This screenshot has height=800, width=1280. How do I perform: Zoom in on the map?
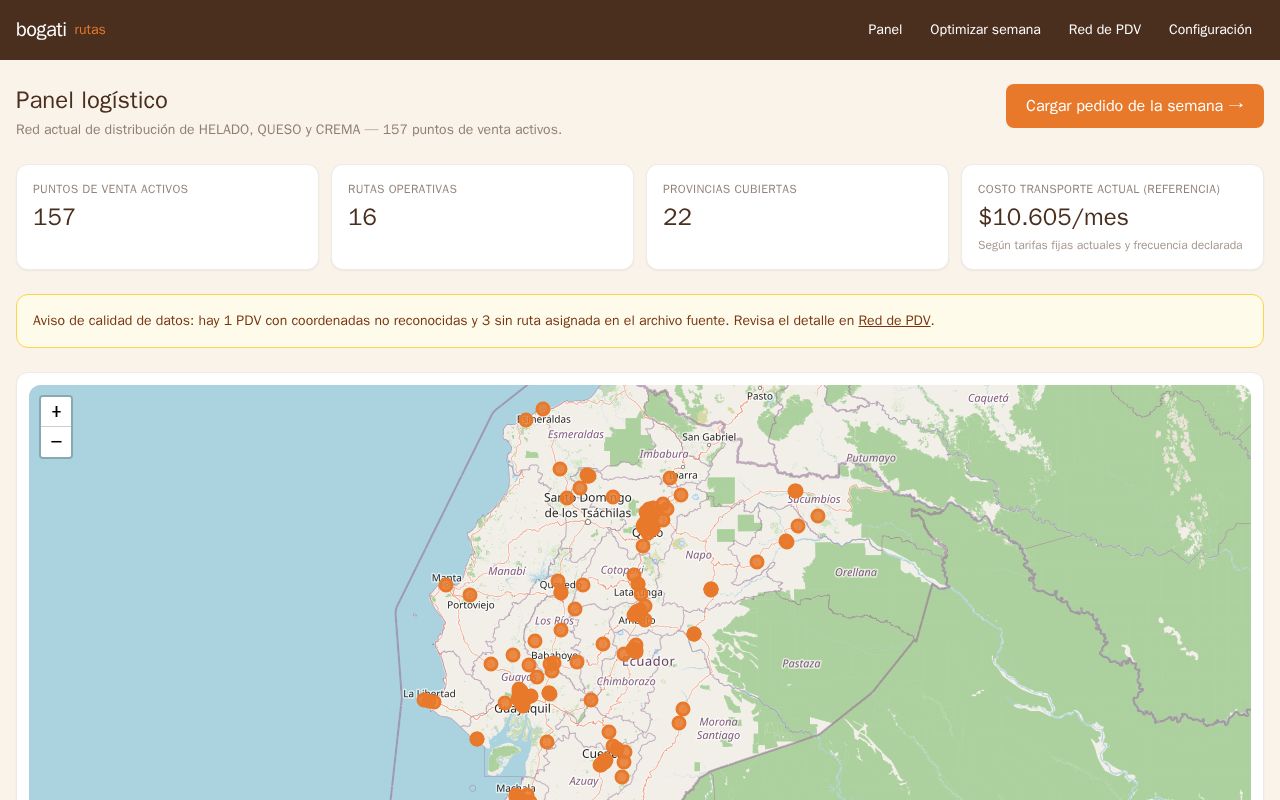(56, 412)
